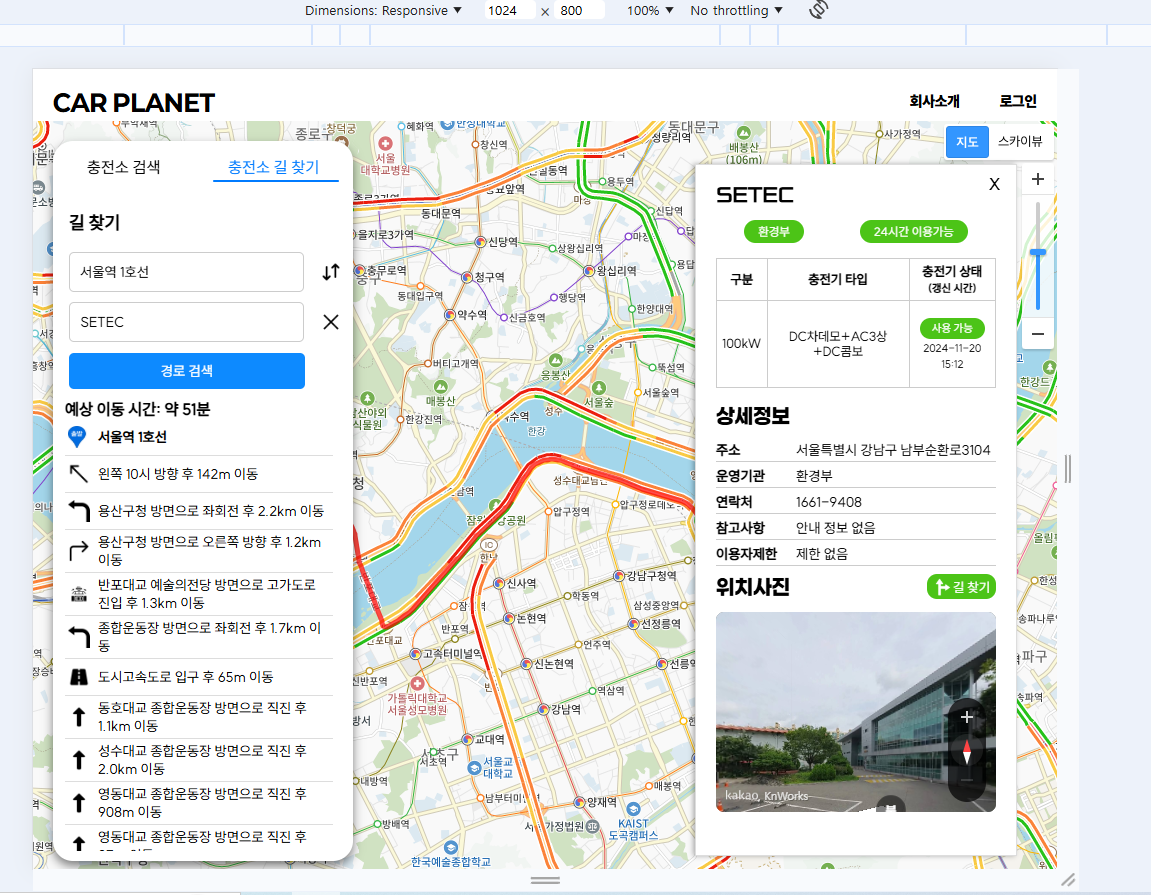Click the green 길 찾기 button
Screen dimensions: 1151x895
click(x=961, y=587)
